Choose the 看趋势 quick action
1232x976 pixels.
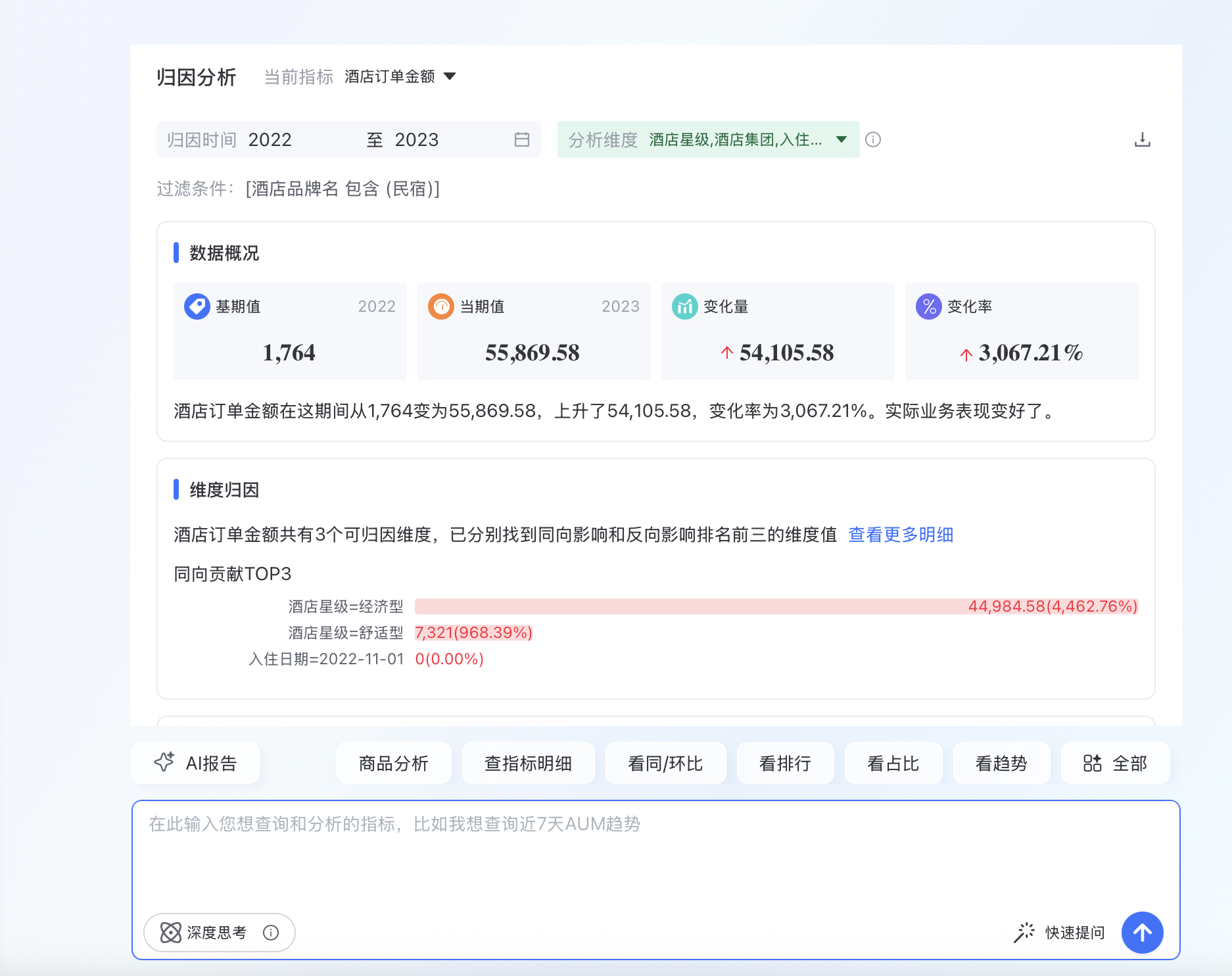coord(1001,763)
